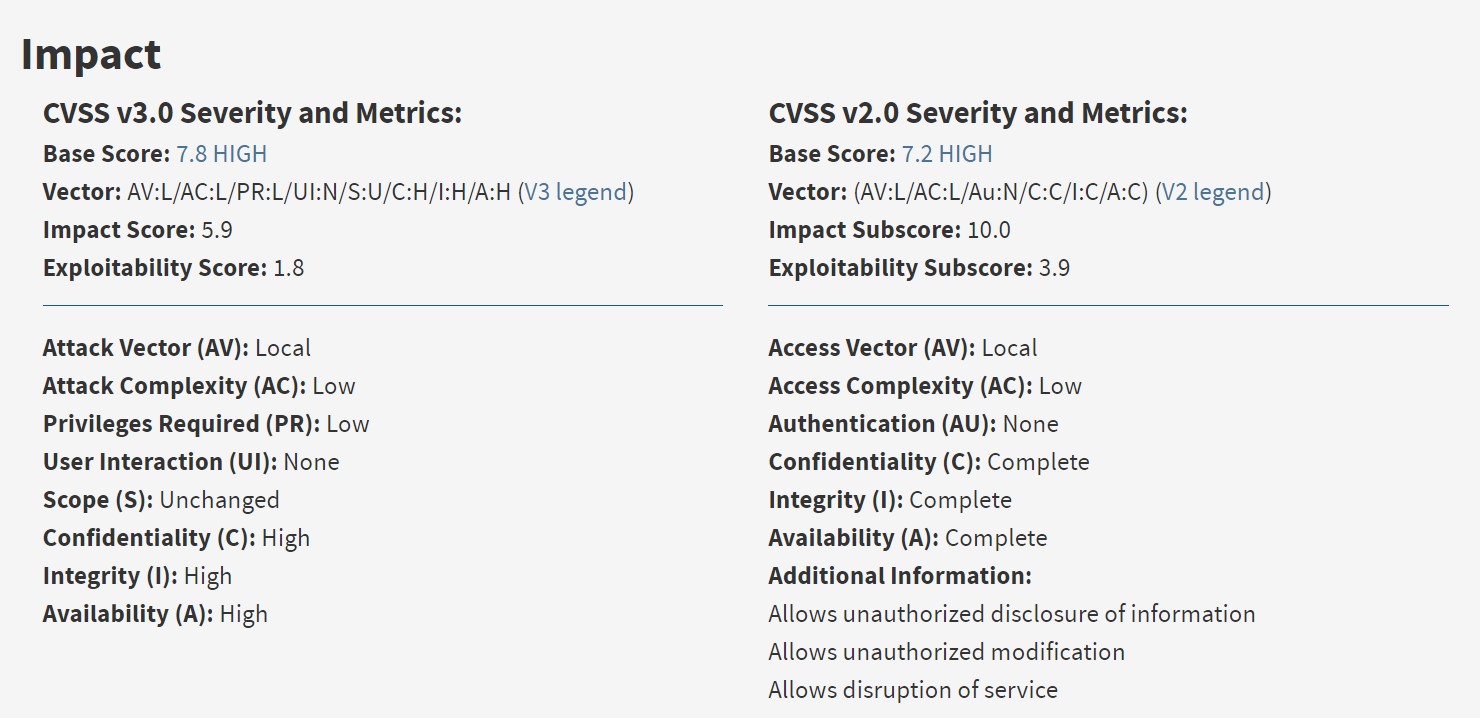Image resolution: width=1480 pixels, height=718 pixels.
Task: Open the V3 legend link
Action: pyautogui.click(x=576, y=192)
